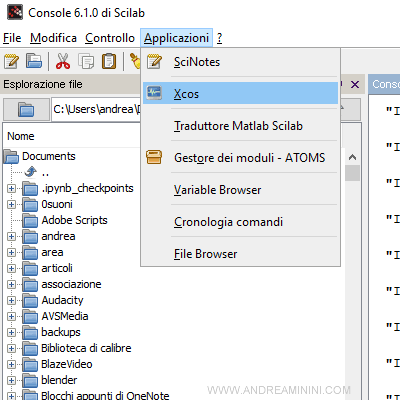This screenshot has height=400, width=400.
Task: Click the Nome column header
Action: [x=21, y=136]
